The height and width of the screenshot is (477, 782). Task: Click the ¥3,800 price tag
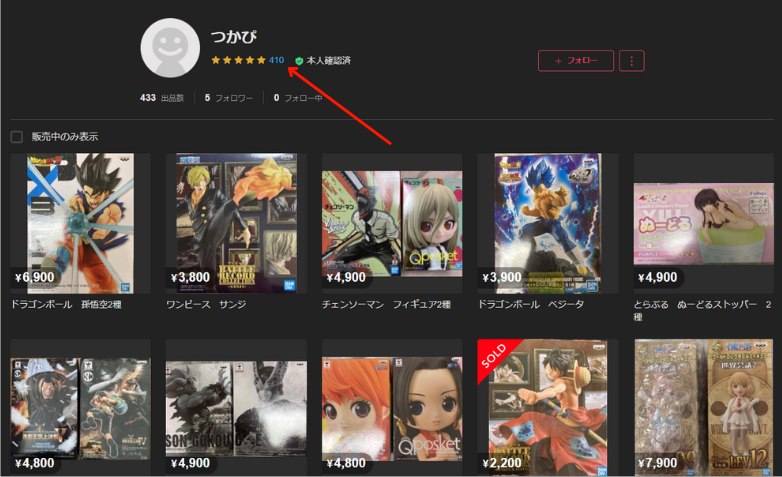coord(190,277)
